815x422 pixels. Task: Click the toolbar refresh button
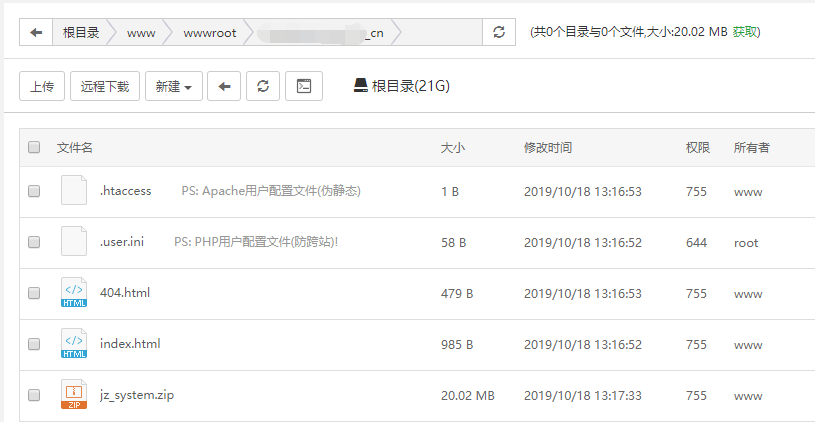[263, 87]
